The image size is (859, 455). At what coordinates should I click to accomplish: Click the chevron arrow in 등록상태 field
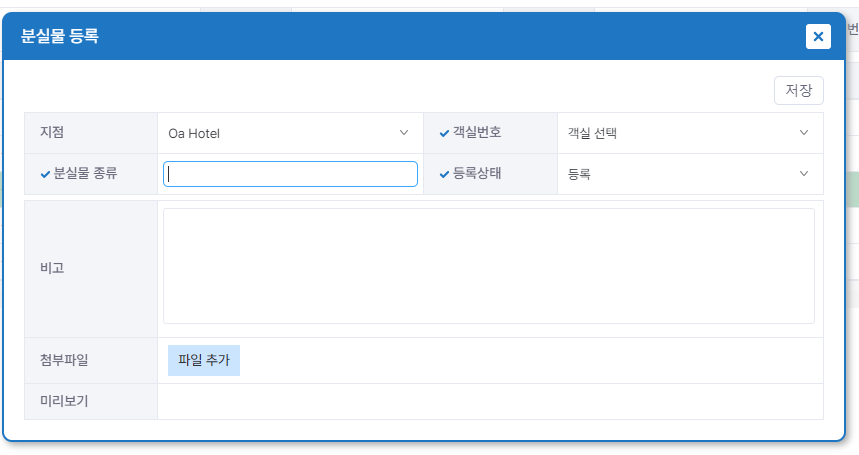tap(804, 174)
